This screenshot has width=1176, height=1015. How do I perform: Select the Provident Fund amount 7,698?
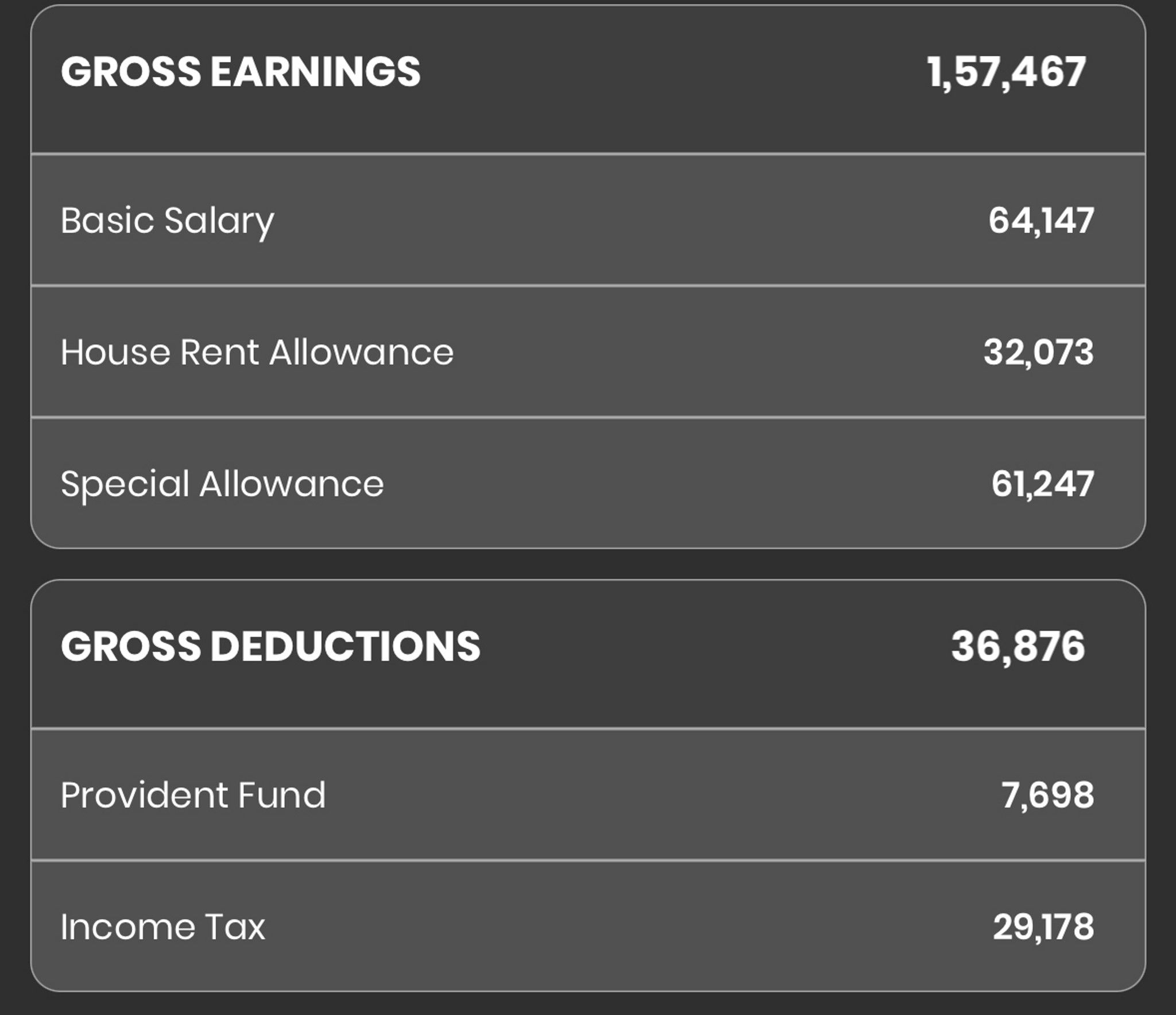[1048, 796]
